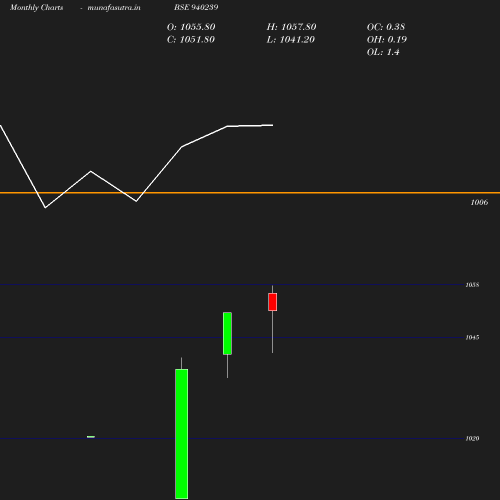The image size is (500, 500).
Task: Click the tall green candlestick at bottom
Action: [182, 434]
